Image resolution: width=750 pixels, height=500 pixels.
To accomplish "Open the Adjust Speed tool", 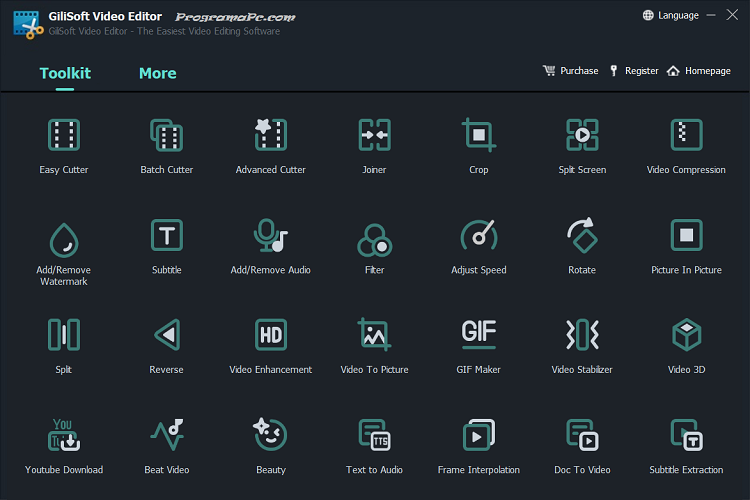I will [478, 235].
